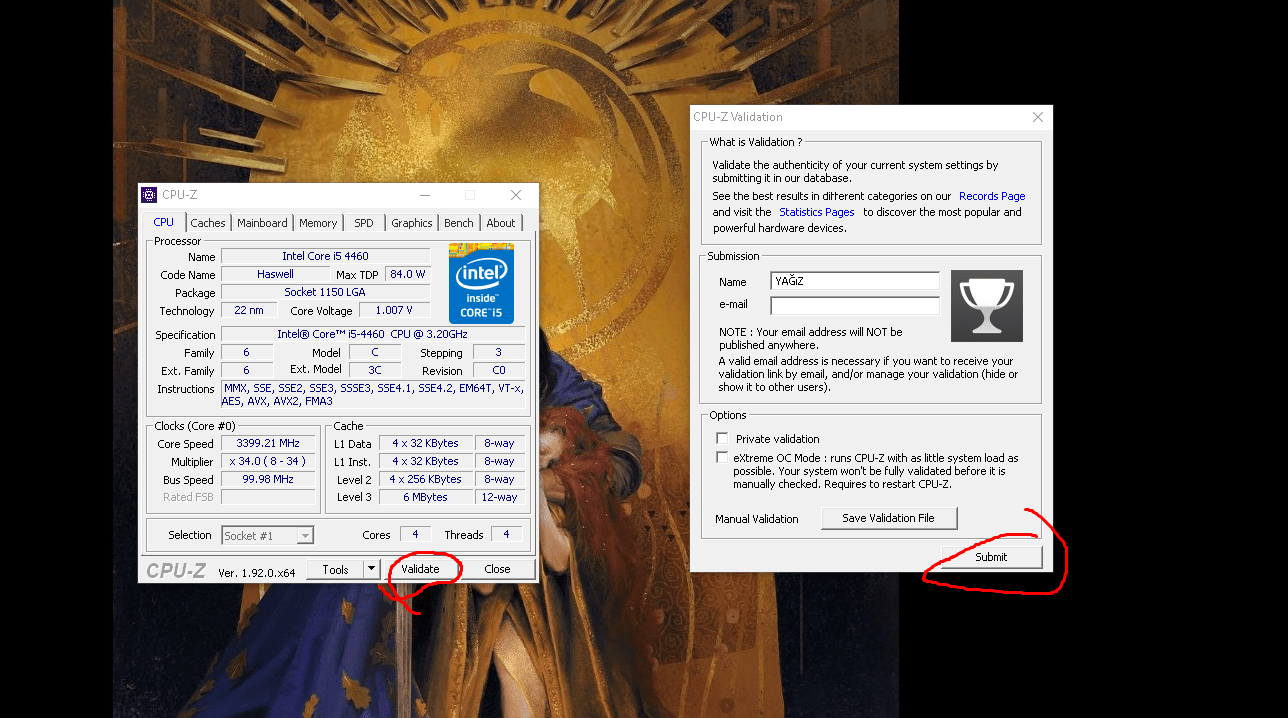Click the Submit button
This screenshot has height=718, width=1288.
(991, 557)
